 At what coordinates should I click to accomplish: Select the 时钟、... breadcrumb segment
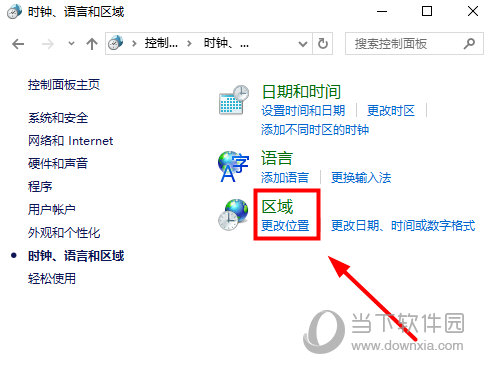pos(226,43)
